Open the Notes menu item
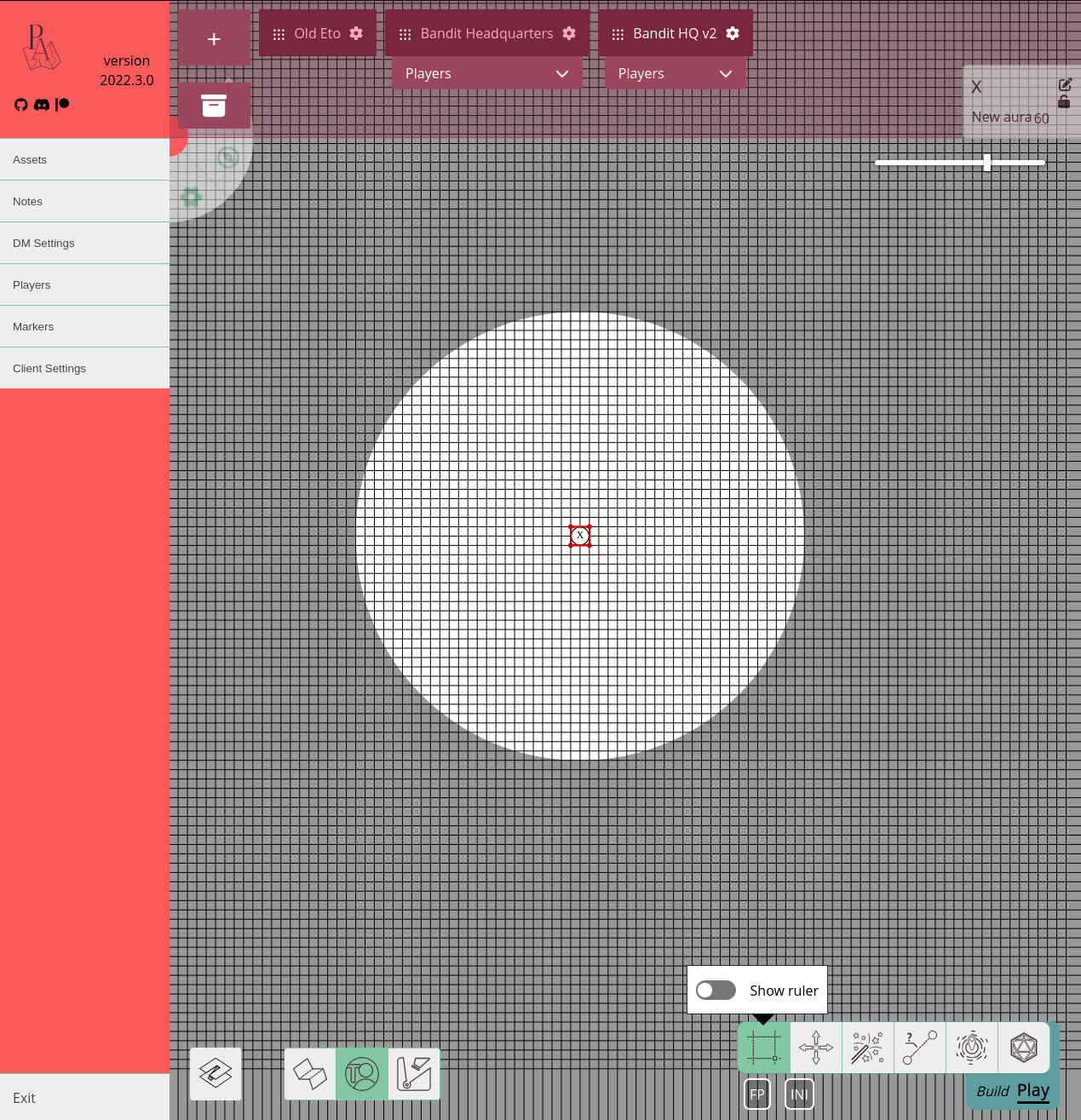The height and width of the screenshot is (1120, 1081). (84, 201)
